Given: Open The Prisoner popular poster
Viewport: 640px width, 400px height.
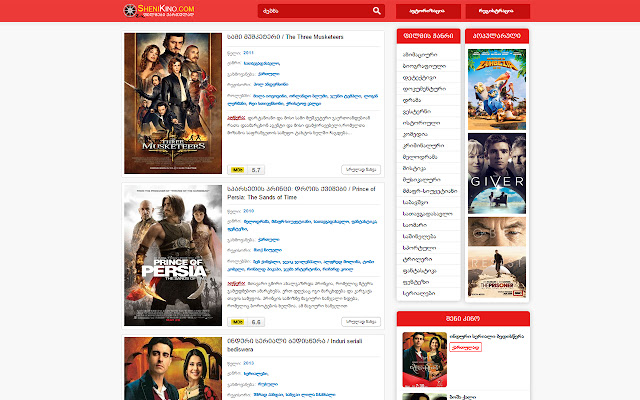Looking at the screenshot, I should [x=497, y=258].
